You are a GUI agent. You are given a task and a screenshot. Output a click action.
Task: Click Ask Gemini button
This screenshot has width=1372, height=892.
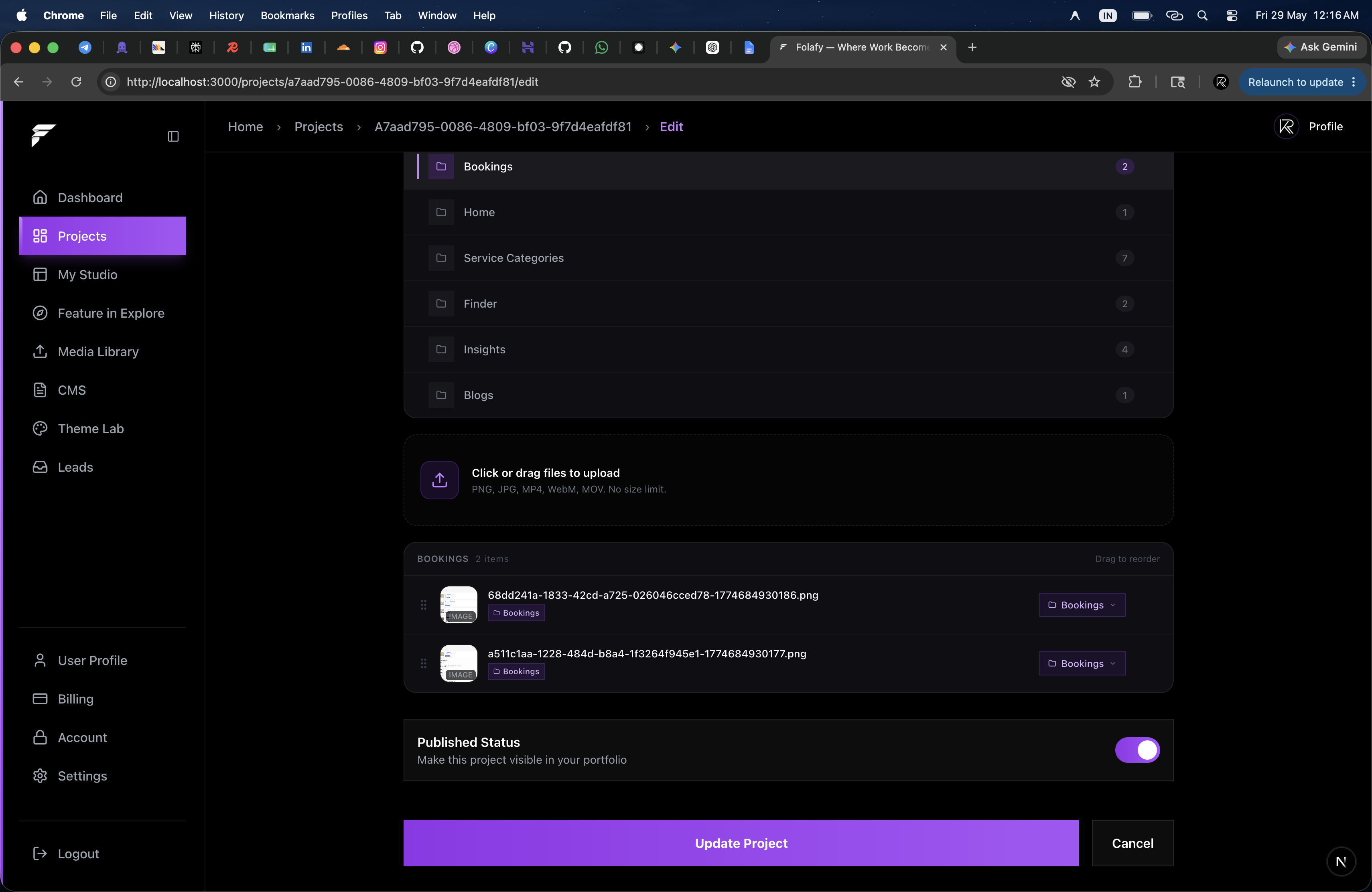tap(1321, 47)
